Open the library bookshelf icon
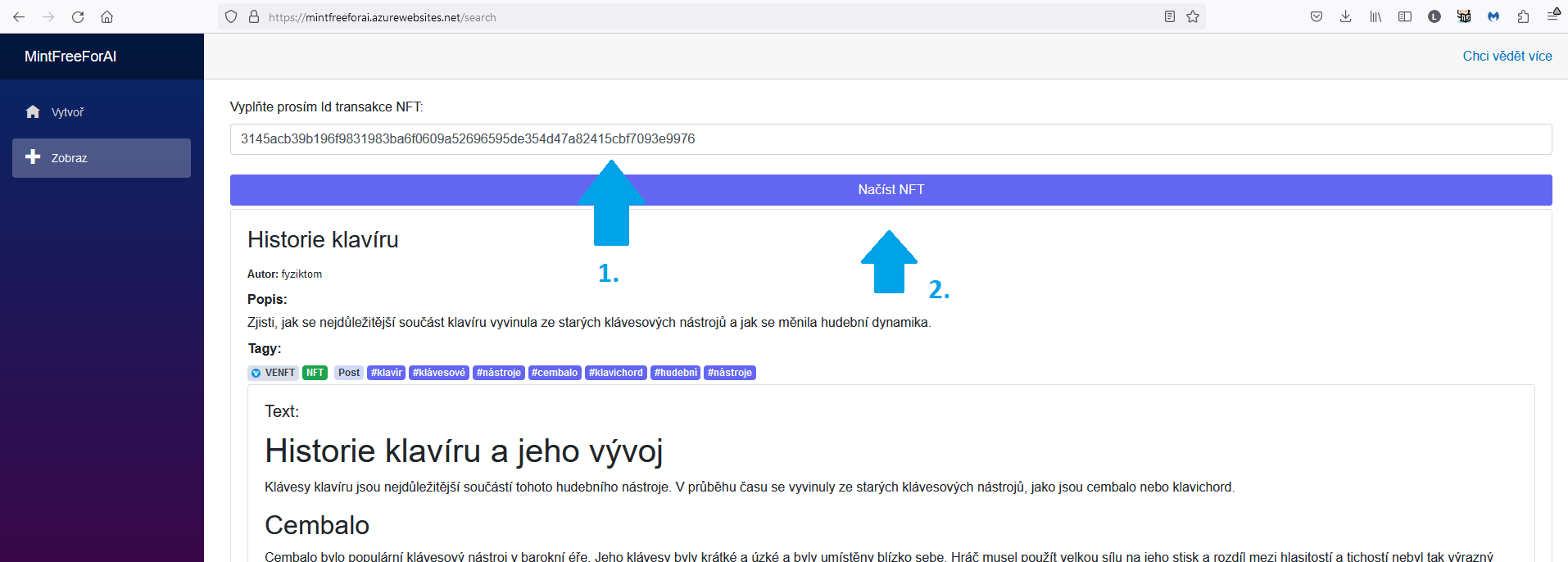Screen dimensions: 1568x562 point(1375,16)
